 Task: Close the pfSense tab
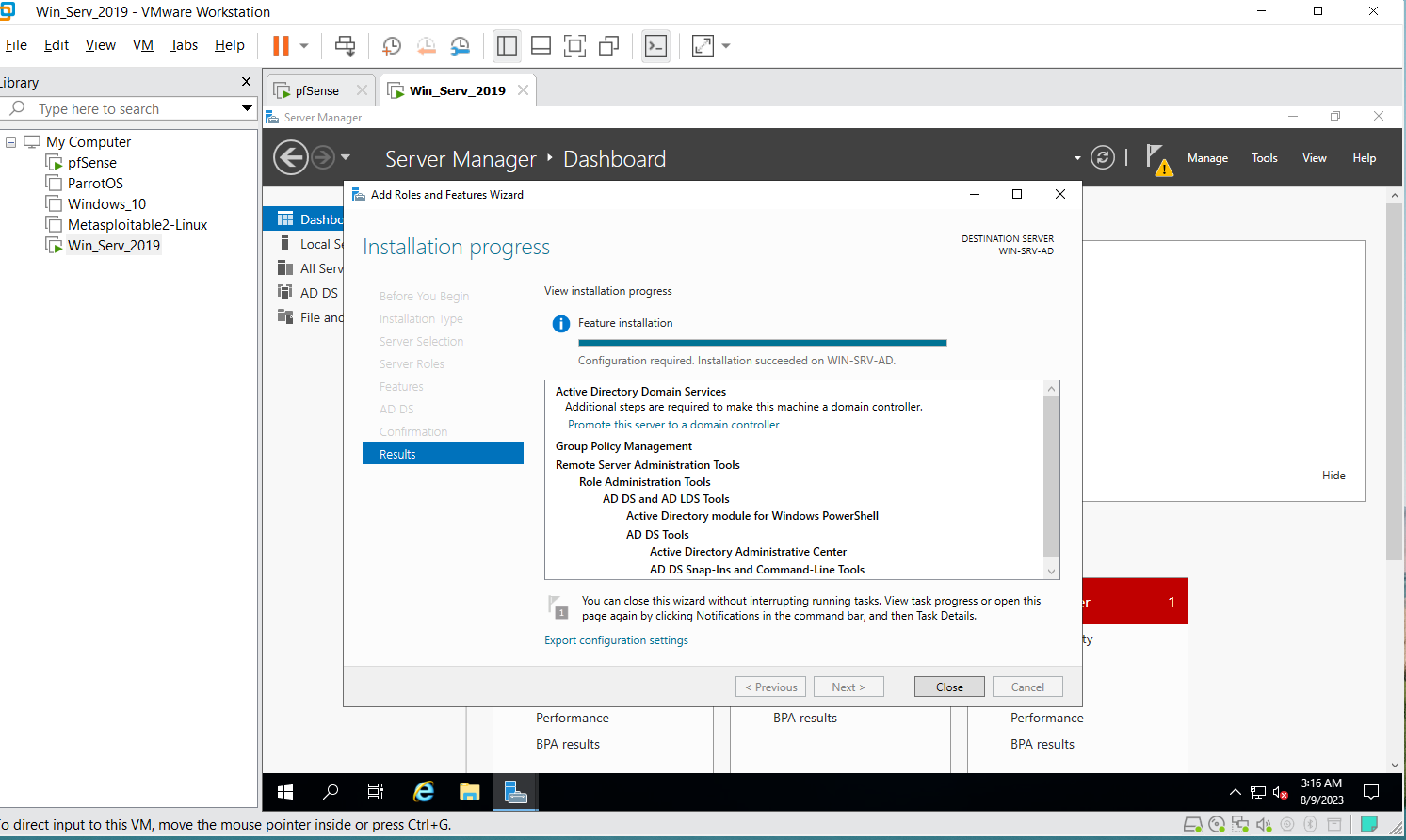[x=362, y=90]
